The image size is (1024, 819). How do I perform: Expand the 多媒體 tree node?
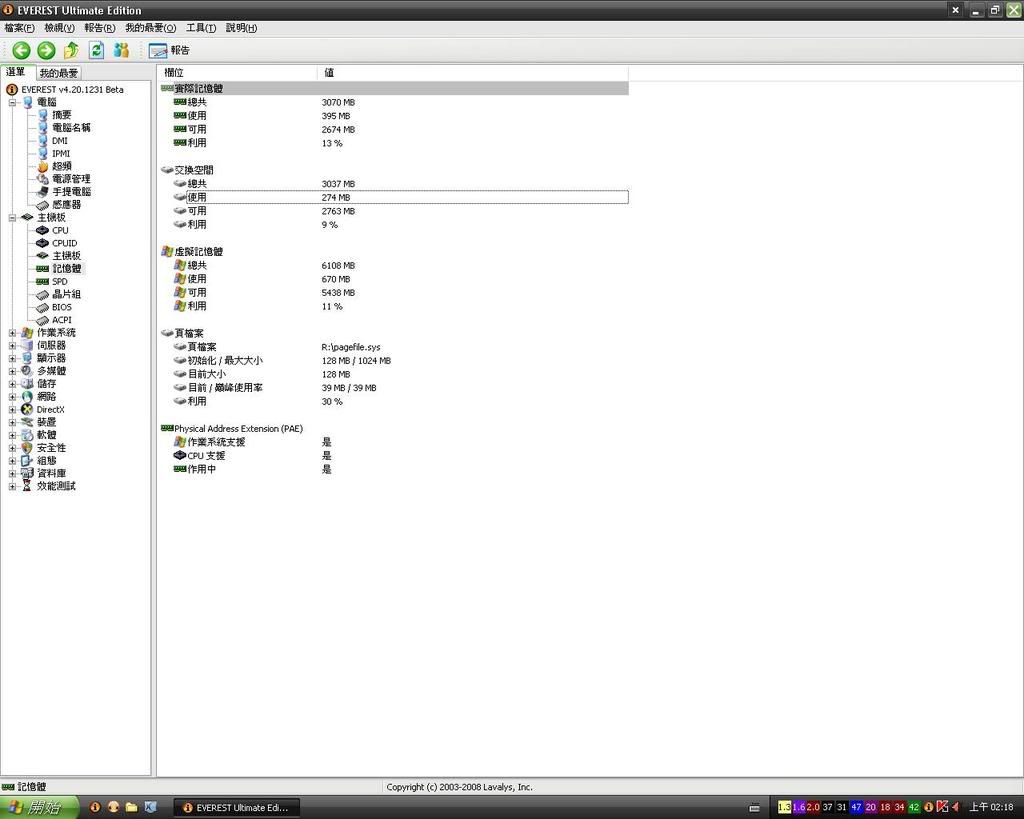[x=12, y=371]
